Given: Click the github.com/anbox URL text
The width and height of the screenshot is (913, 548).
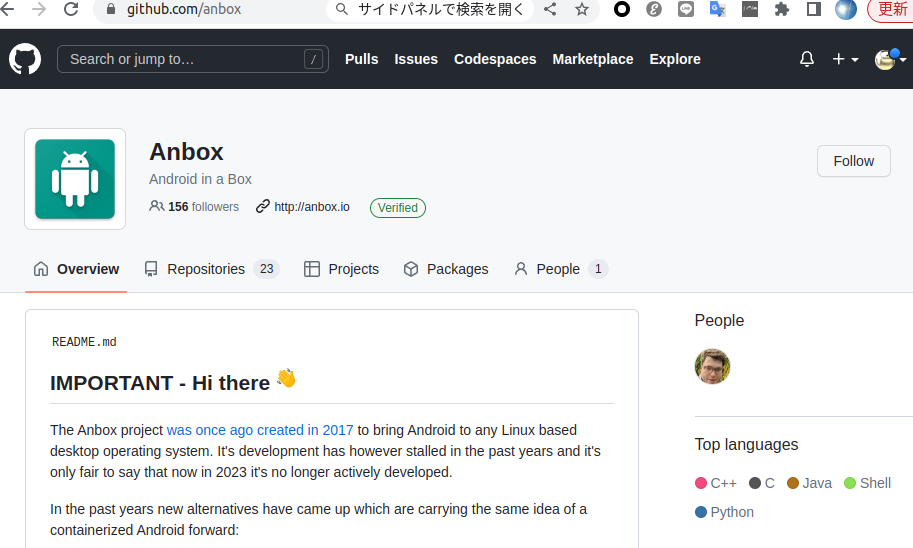Looking at the screenshot, I should pos(184,9).
